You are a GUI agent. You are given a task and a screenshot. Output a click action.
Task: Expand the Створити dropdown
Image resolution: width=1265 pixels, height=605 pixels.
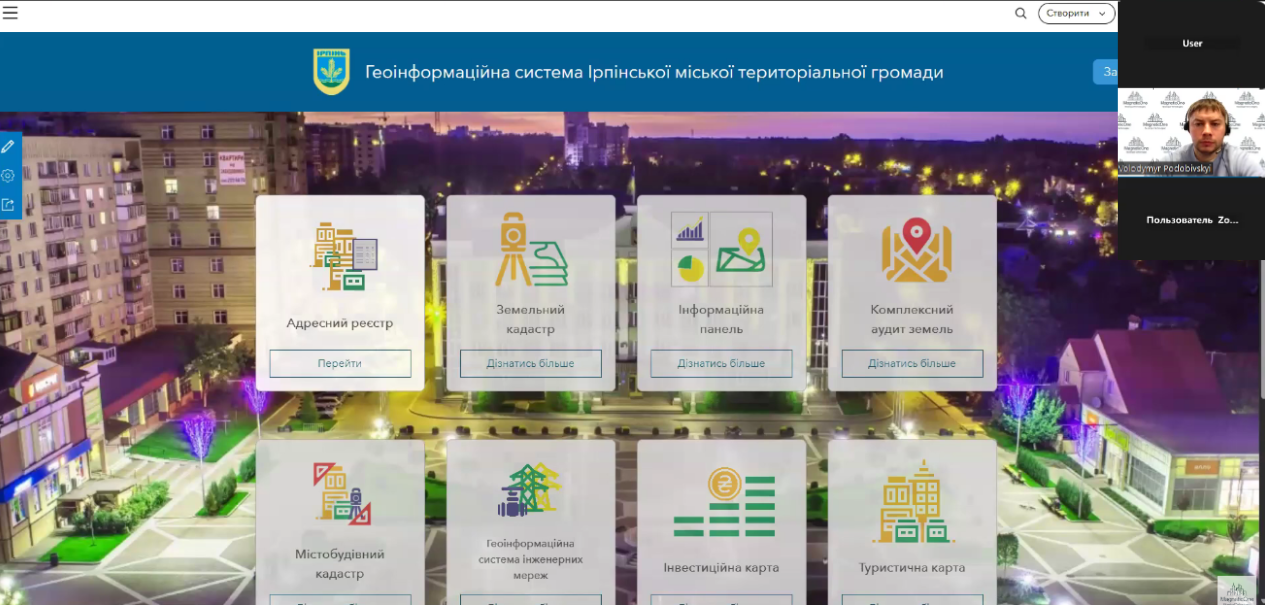pyautogui.click(x=1076, y=13)
